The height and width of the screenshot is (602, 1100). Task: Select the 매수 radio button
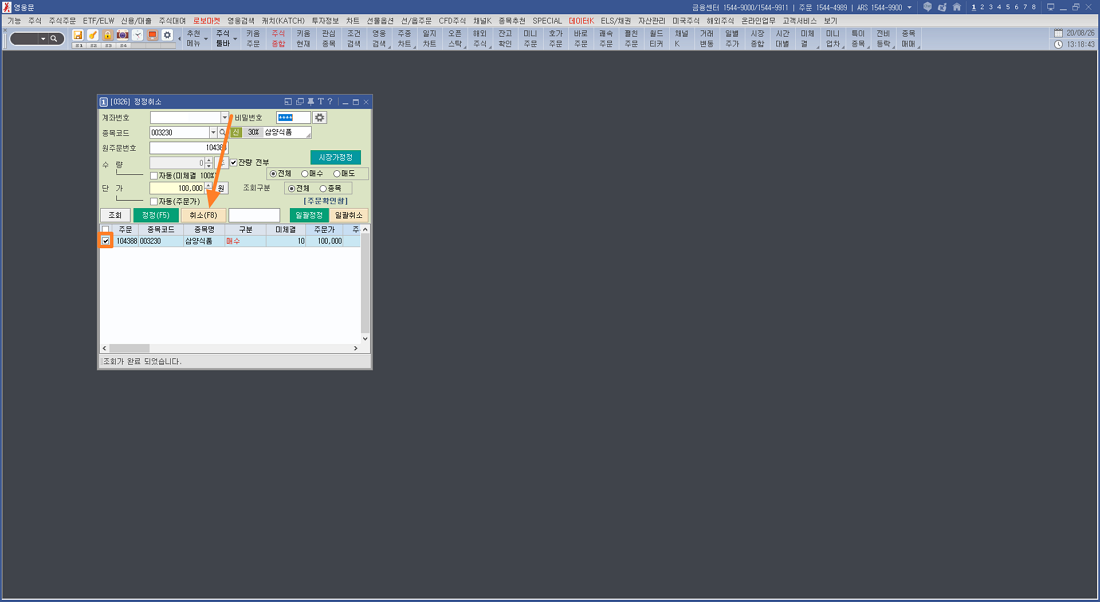point(304,173)
